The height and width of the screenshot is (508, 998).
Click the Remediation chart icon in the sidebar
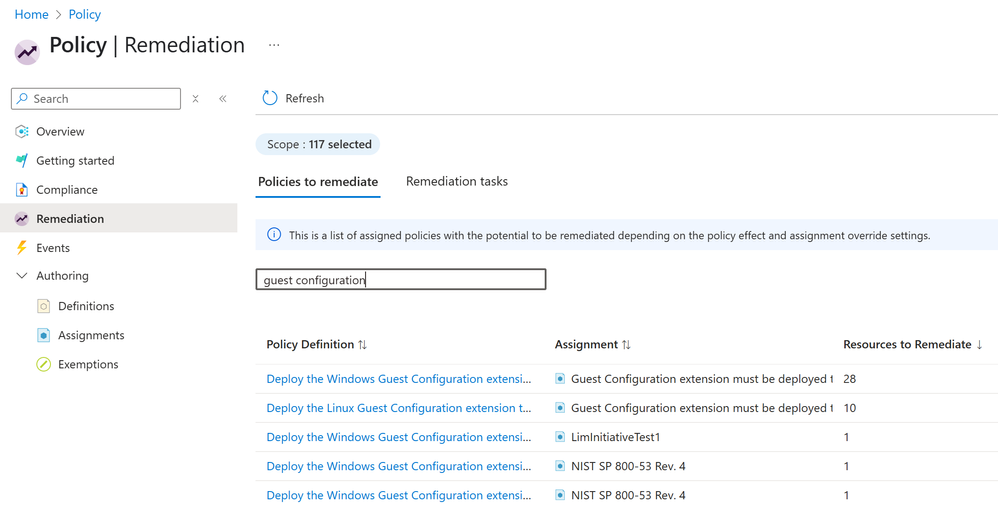coord(22,219)
